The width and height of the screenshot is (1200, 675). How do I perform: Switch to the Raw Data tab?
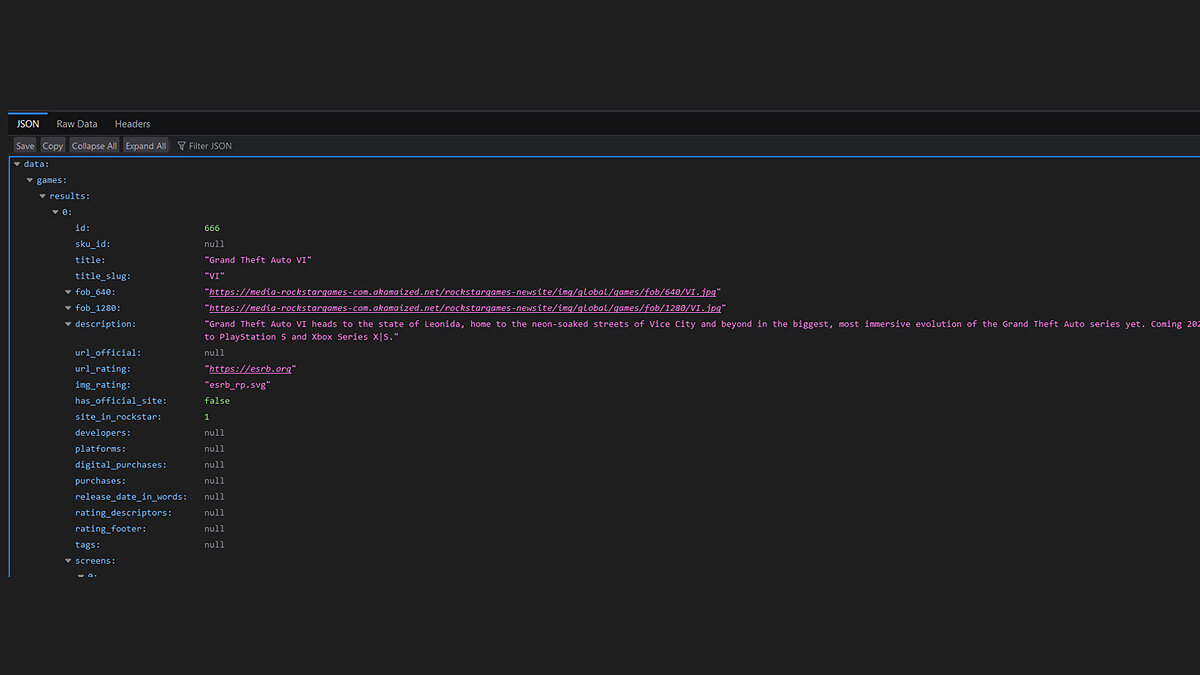pyautogui.click(x=77, y=124)
